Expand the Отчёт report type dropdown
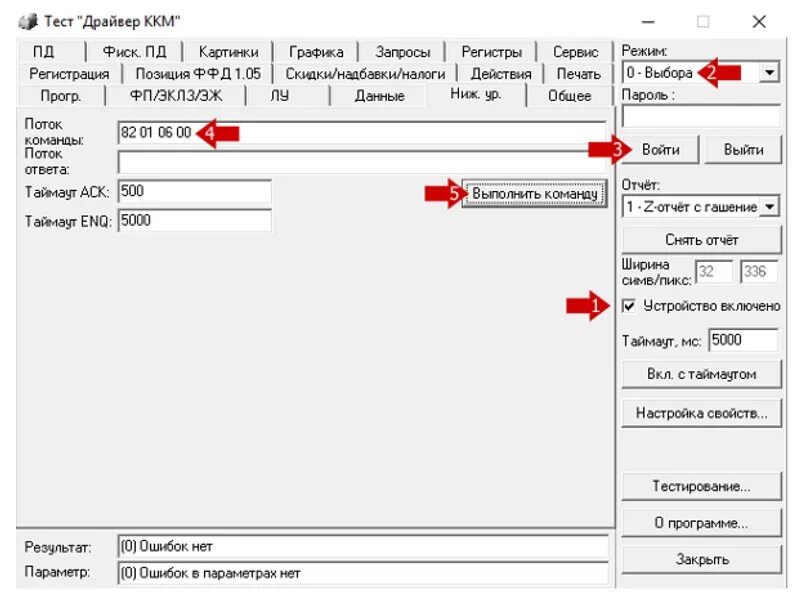The width and height of the screenshot is (800, 607). pyautogui.click(x=769, y=207)
